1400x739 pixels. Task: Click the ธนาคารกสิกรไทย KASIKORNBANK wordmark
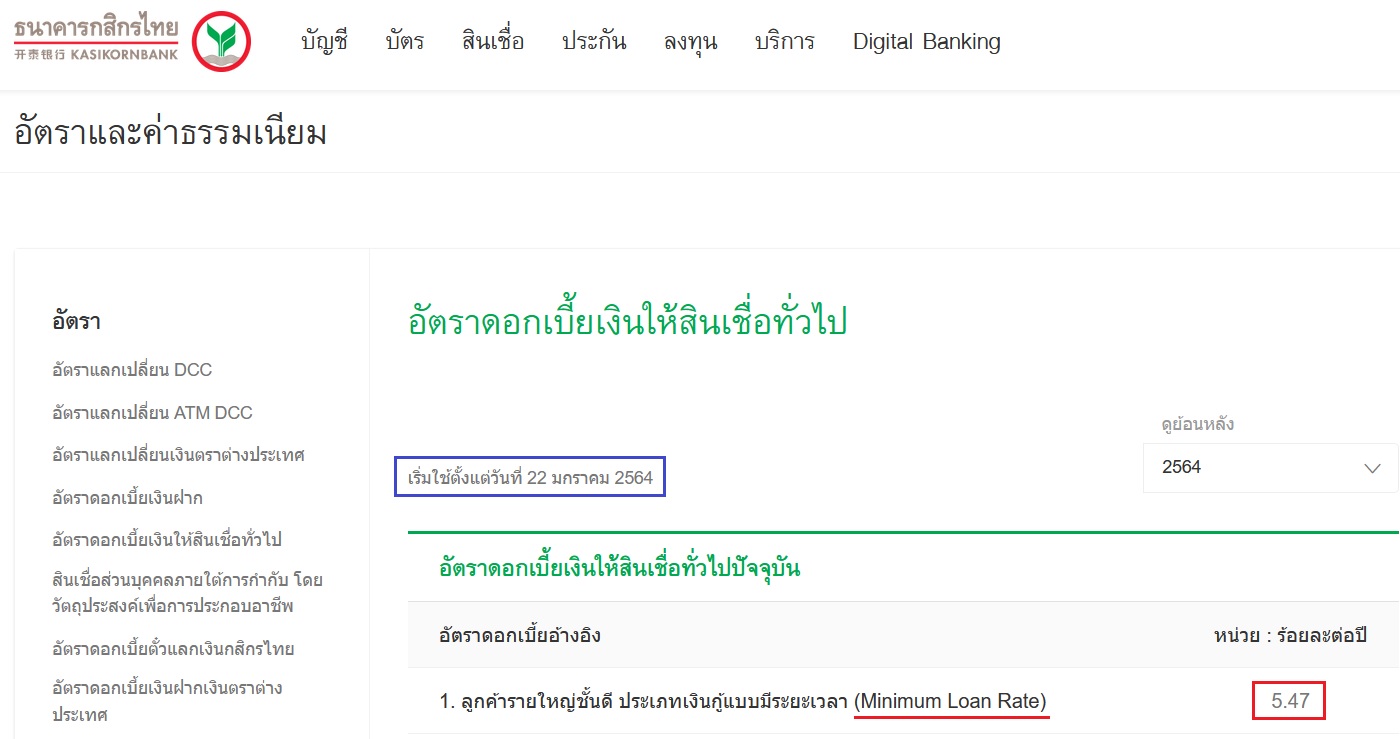click(96, 38)
